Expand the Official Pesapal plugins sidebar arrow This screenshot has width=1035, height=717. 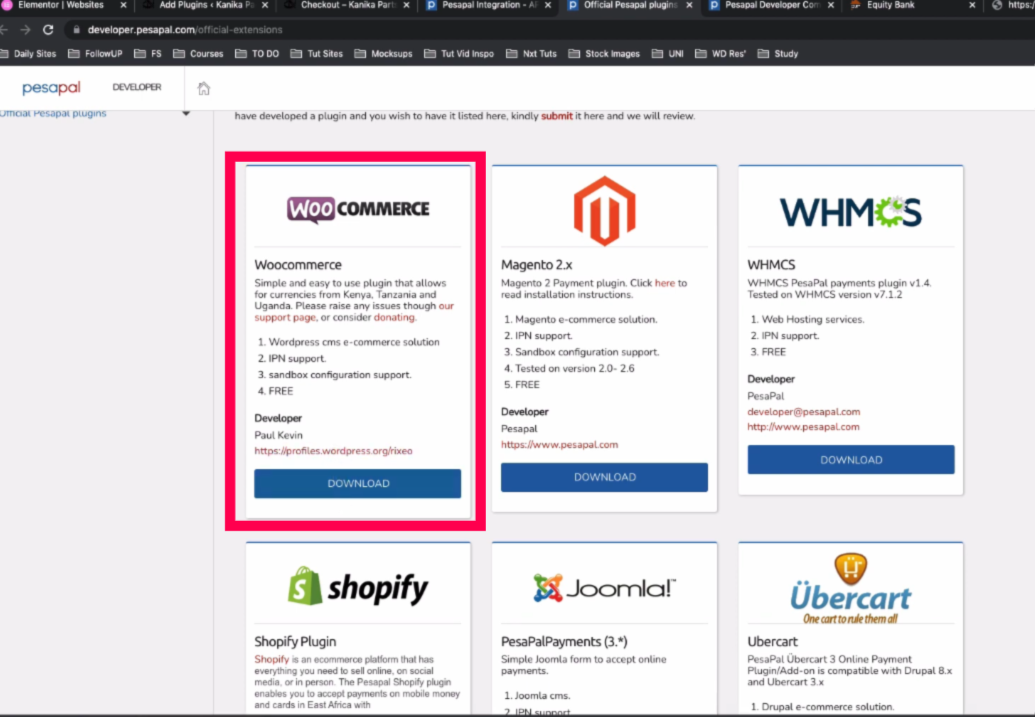click(186, 114)
